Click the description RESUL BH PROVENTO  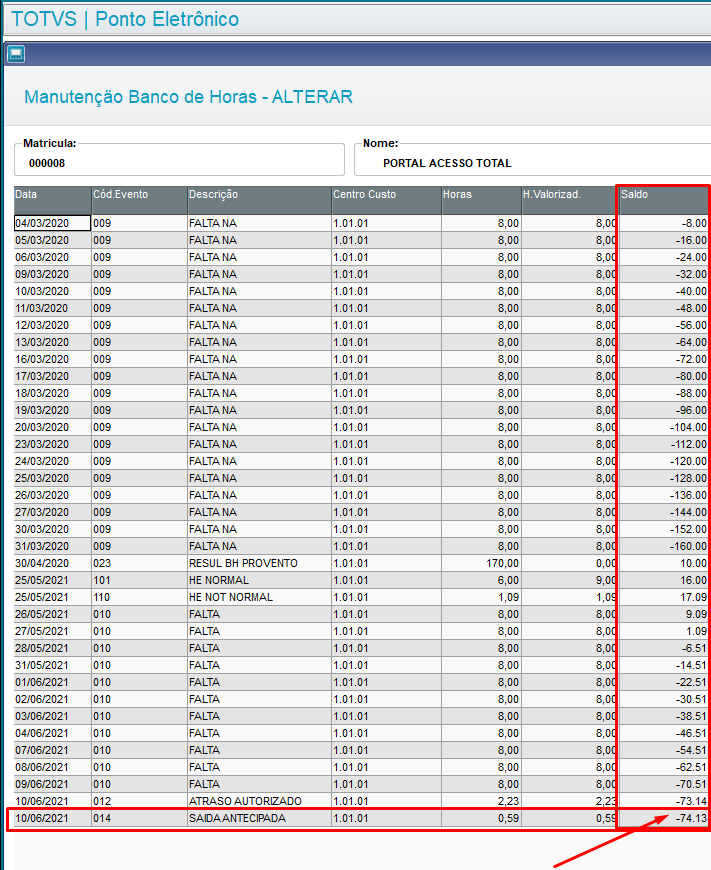click(243, 563)
